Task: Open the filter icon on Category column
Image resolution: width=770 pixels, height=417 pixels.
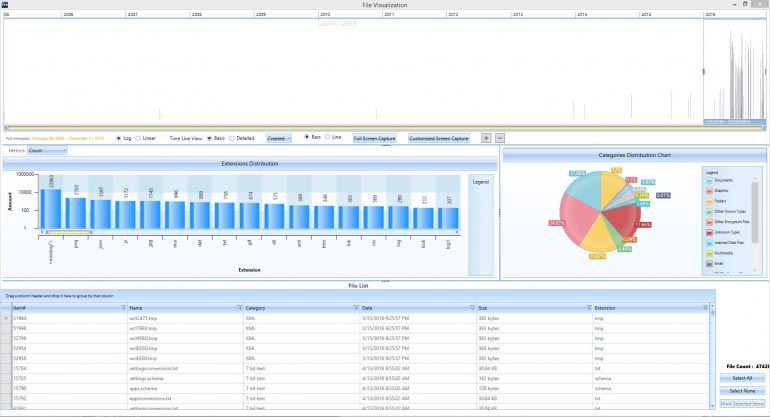Action: [x=356, y=307]
